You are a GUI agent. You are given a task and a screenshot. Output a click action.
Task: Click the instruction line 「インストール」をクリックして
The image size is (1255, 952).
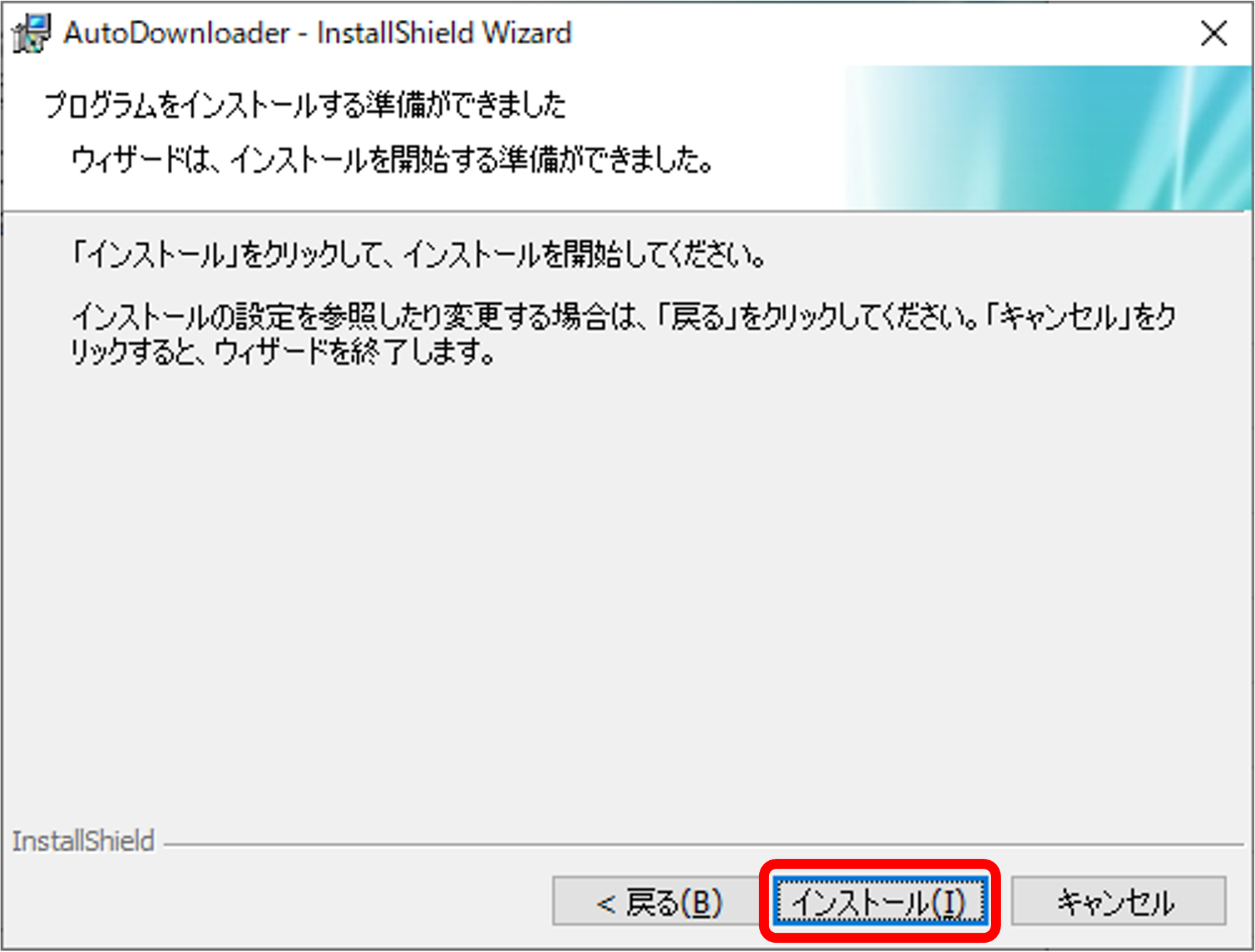coord(418,254)
